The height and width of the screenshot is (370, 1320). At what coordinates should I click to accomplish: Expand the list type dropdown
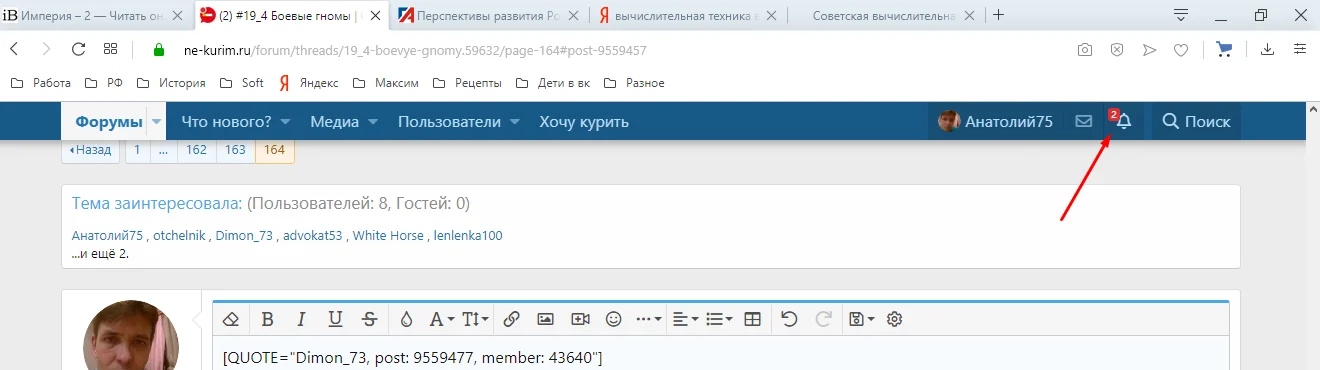click(719, 319)
